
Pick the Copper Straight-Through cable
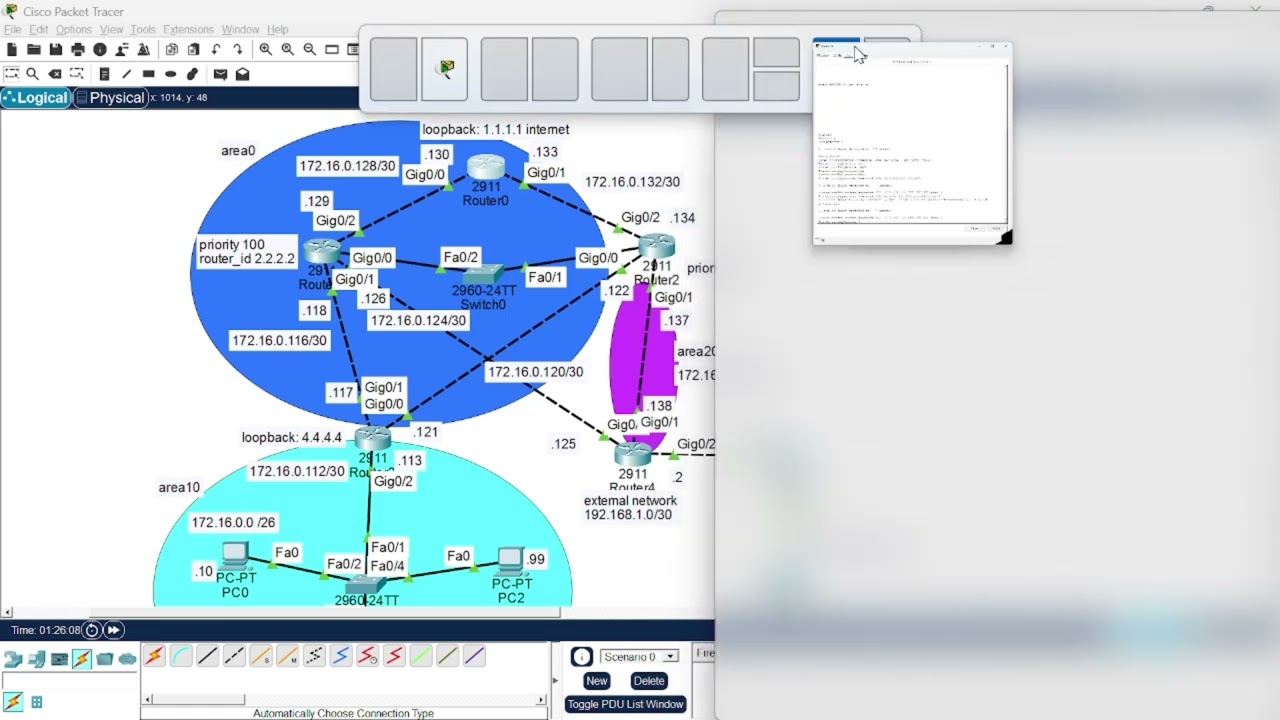coord(207,656)
